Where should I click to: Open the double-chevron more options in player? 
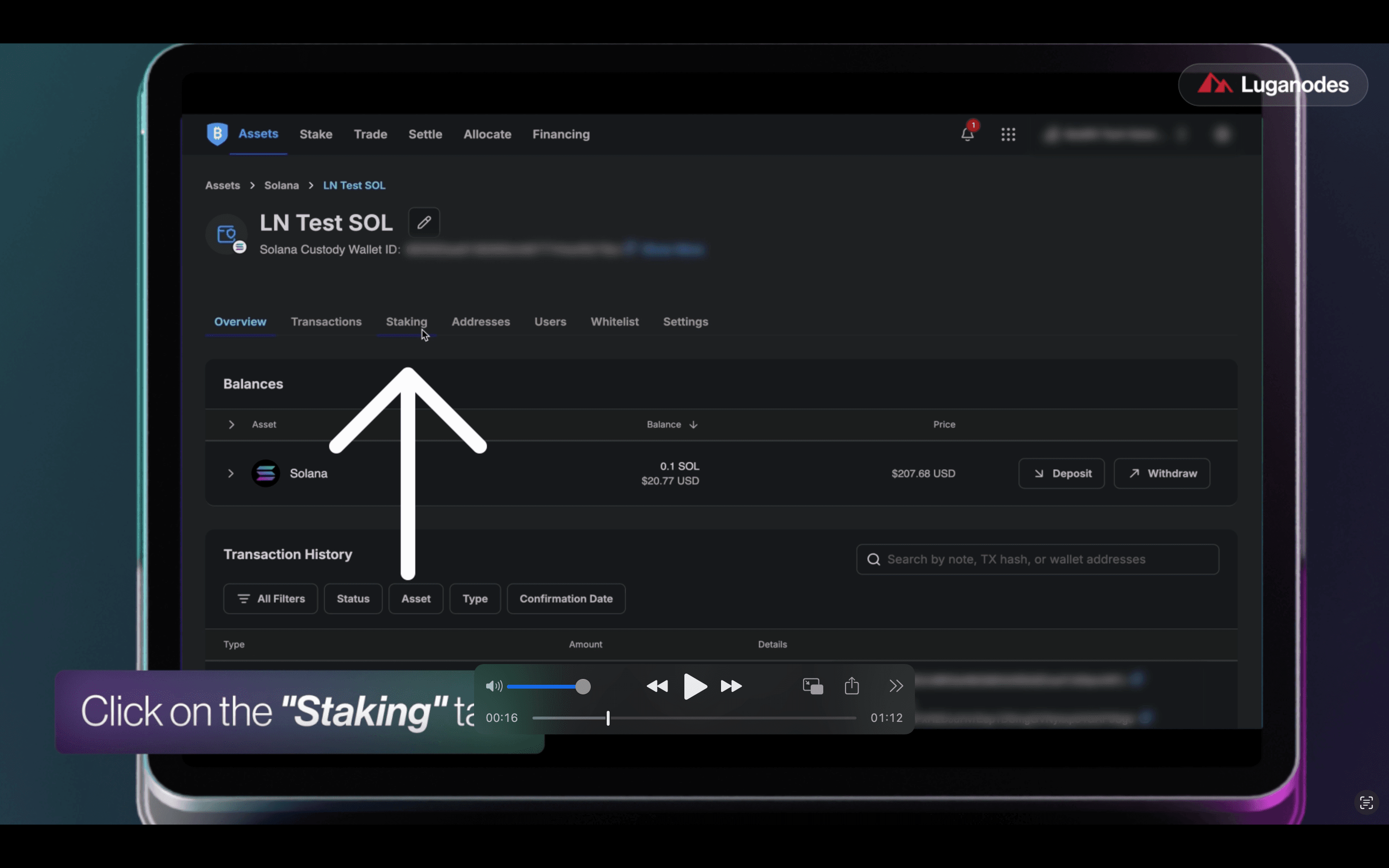[896, 686]
